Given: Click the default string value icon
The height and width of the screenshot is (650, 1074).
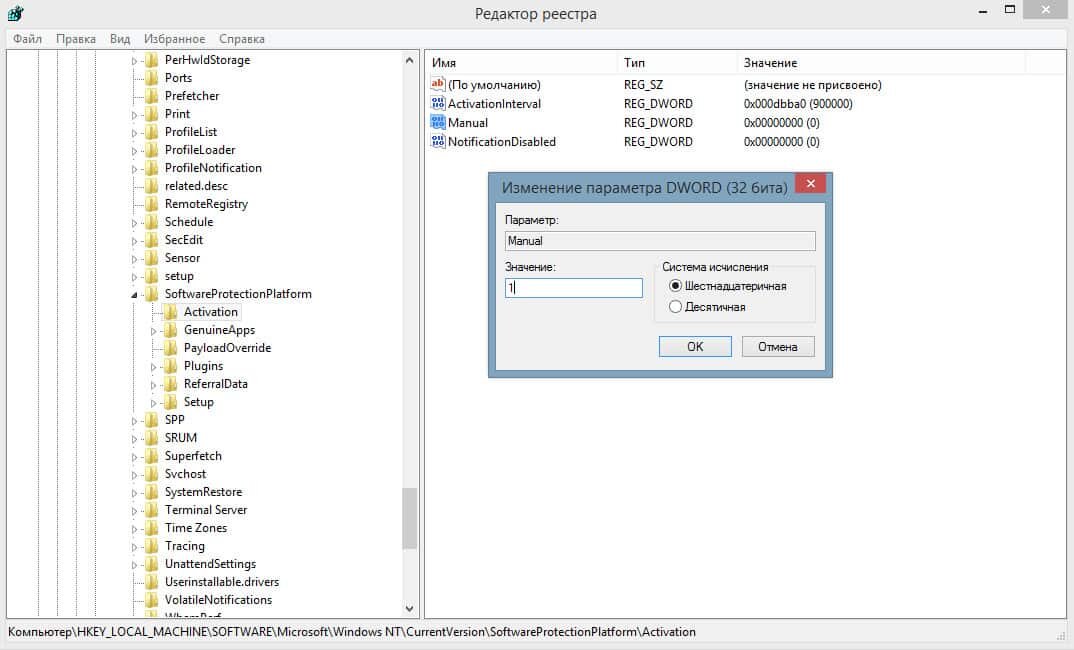Looking at the screenshot, I should tap(437, 85).
